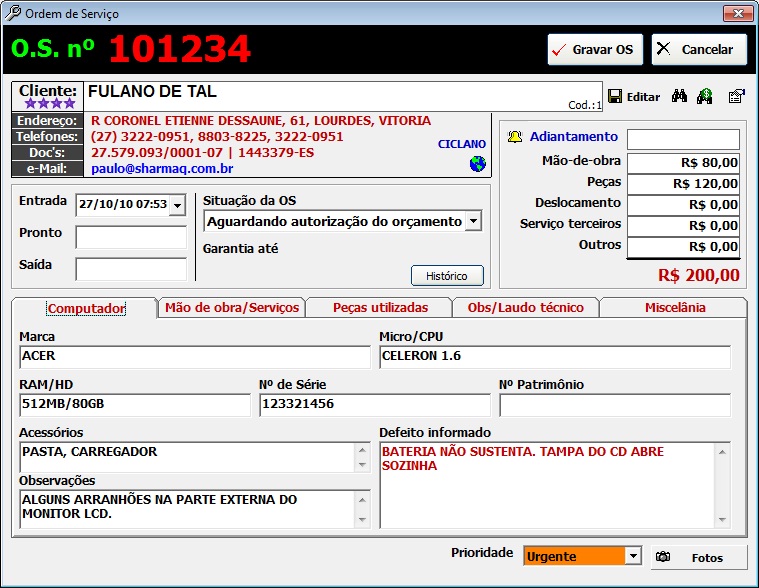The height and width of the screenshot is (588, 759).
Task: Click the binoculars with dollar sign icon
Action: 705,97
